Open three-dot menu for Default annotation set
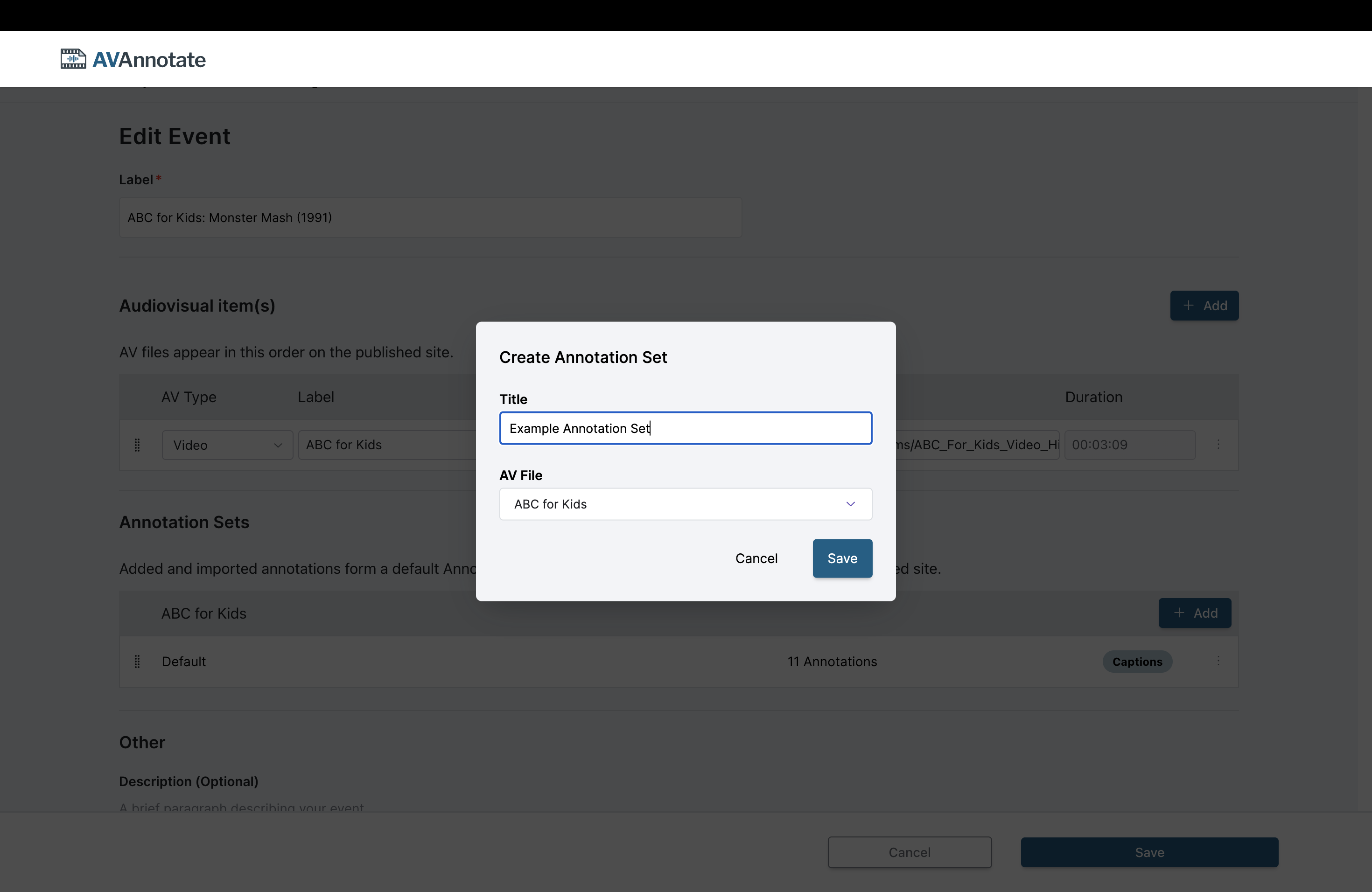The height and width of the screenshot is (892, 1372). [1218, 662]
